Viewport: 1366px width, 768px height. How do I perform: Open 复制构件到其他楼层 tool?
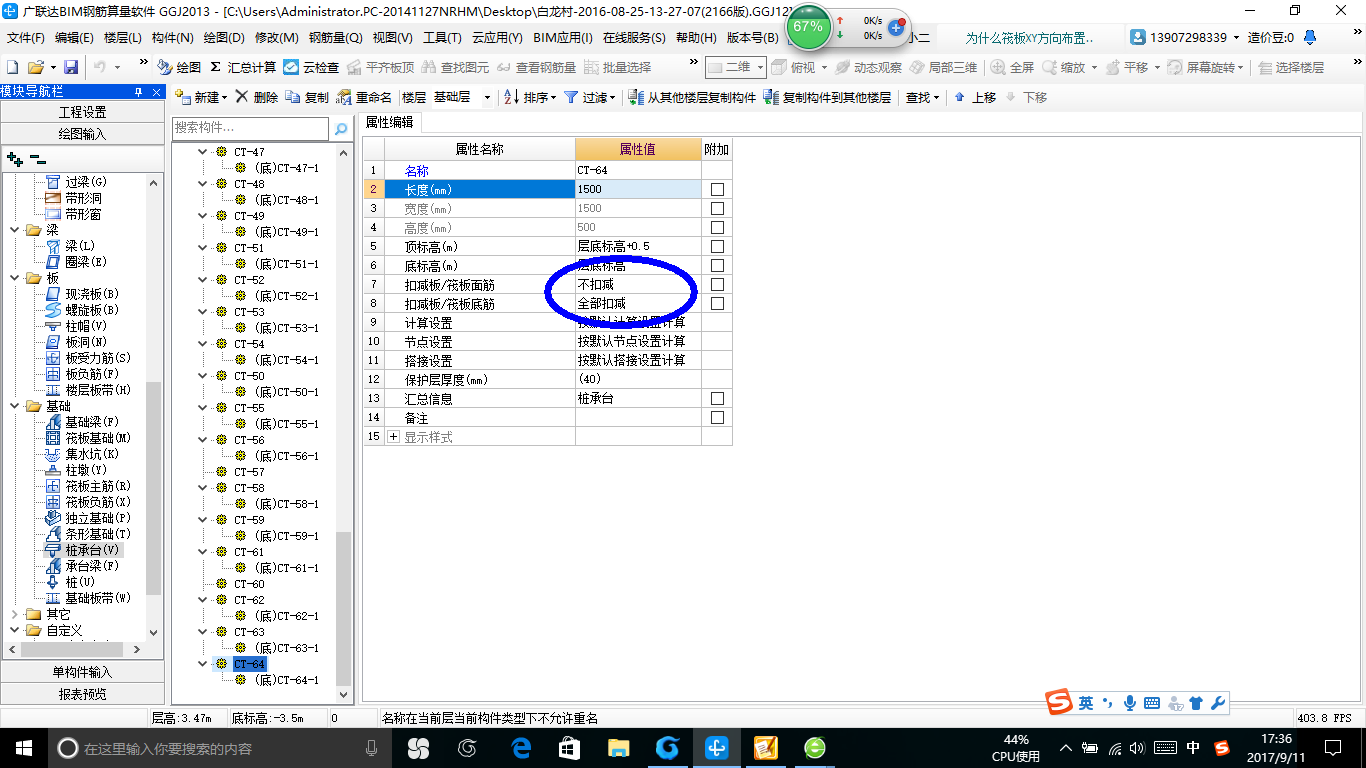pyautogui.click(x=827, y=97)
